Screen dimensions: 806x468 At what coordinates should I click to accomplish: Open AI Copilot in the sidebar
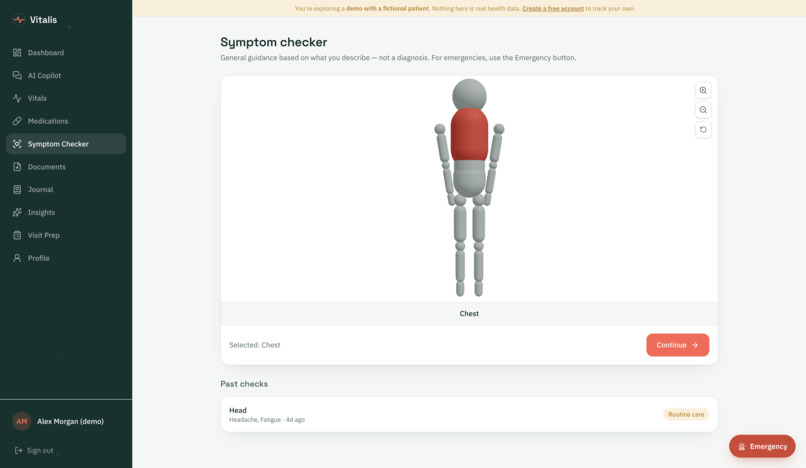tap(66, 75)
